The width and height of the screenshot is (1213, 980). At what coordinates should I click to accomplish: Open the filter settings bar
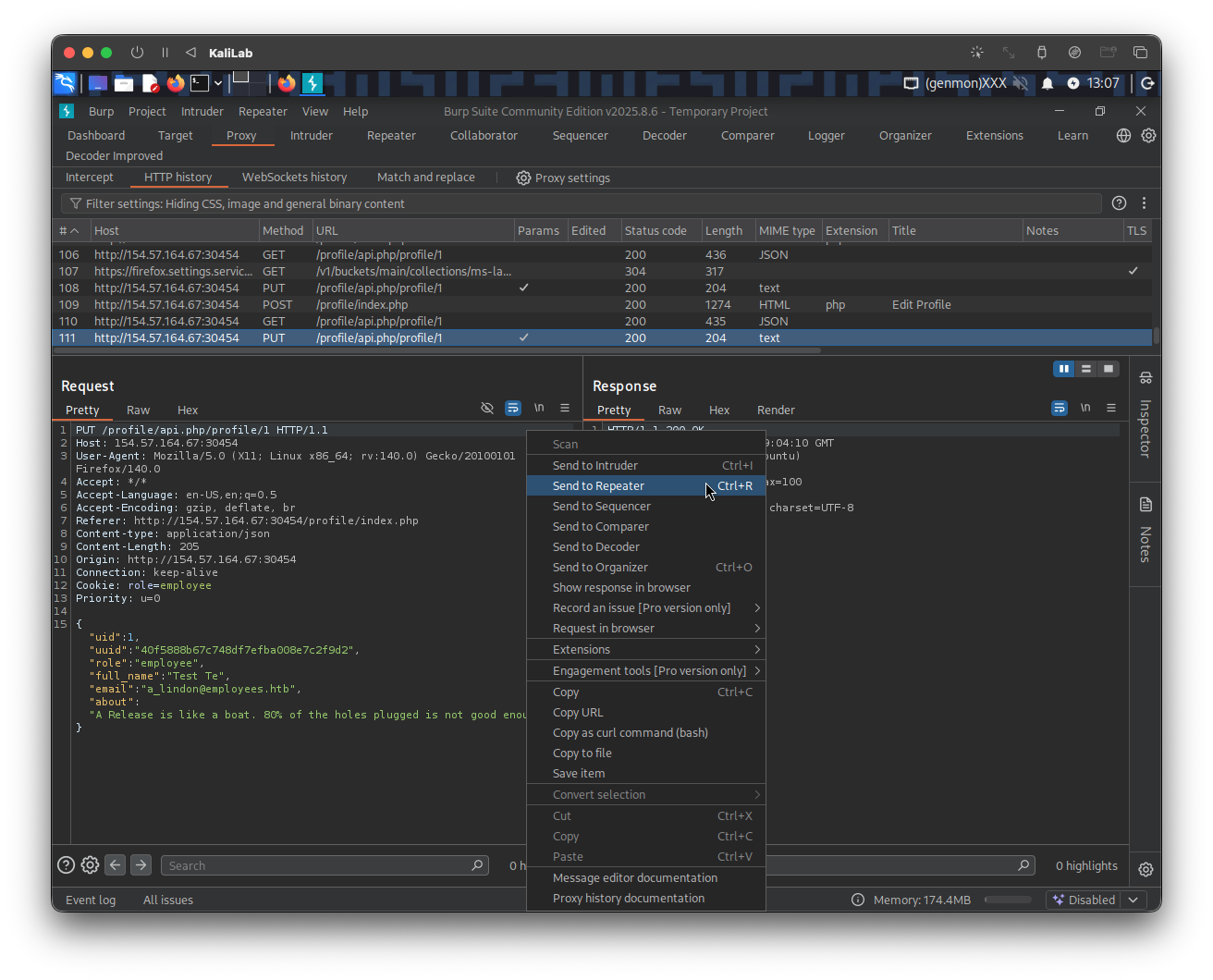(582, 203)
